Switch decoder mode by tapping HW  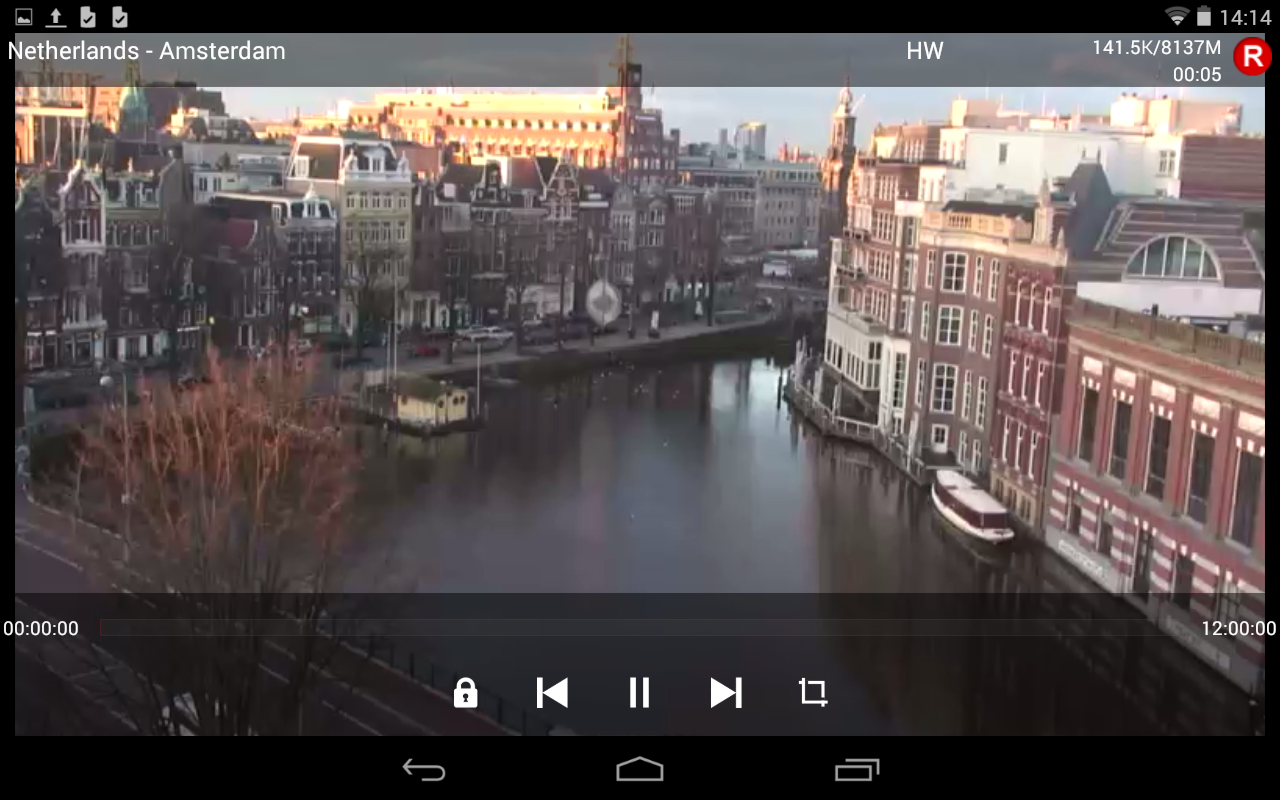(x=924, y=50)
